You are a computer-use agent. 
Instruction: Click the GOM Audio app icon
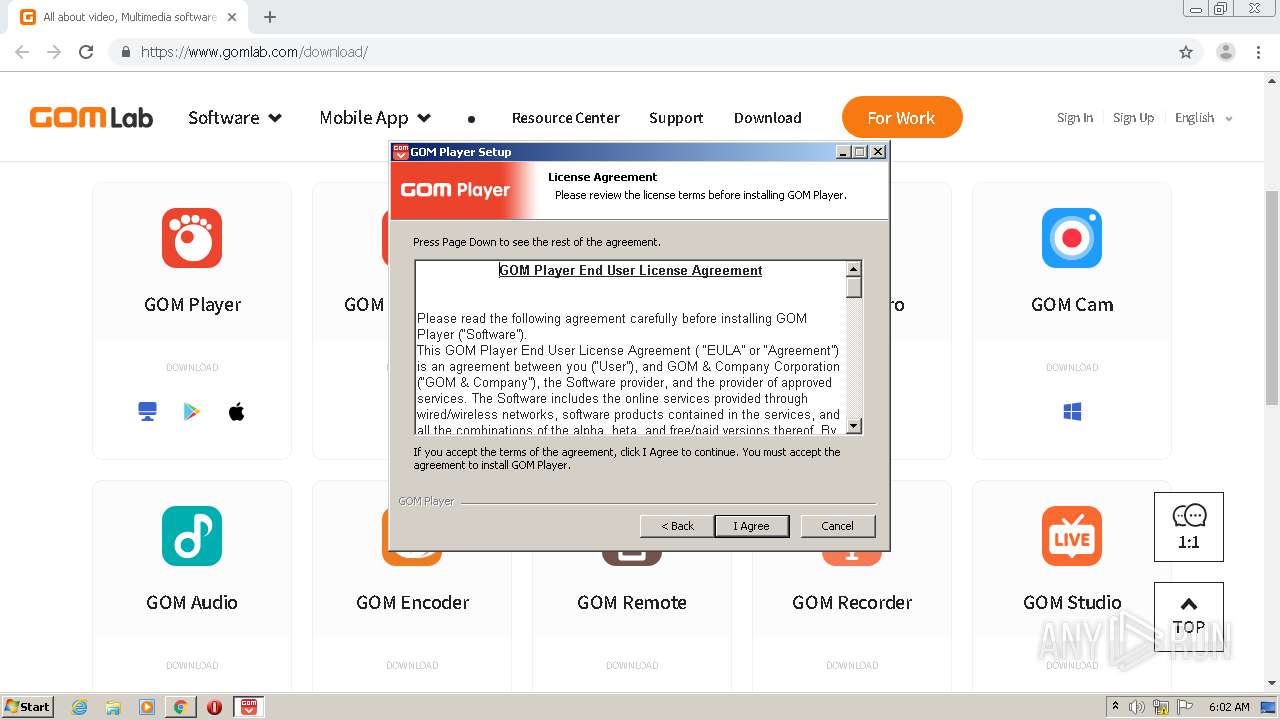[192, 536]
